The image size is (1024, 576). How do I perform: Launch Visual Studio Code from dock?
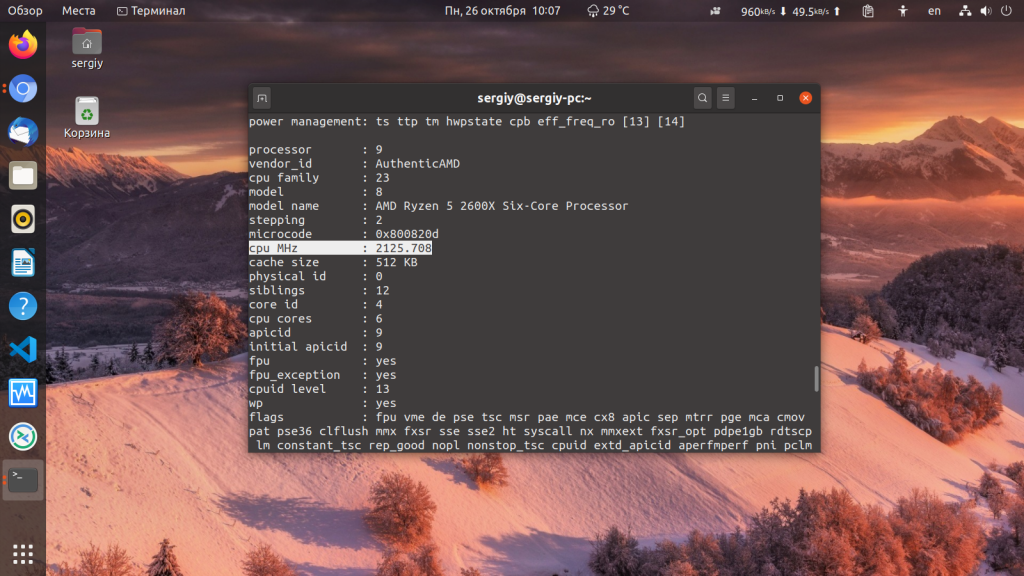23,349
